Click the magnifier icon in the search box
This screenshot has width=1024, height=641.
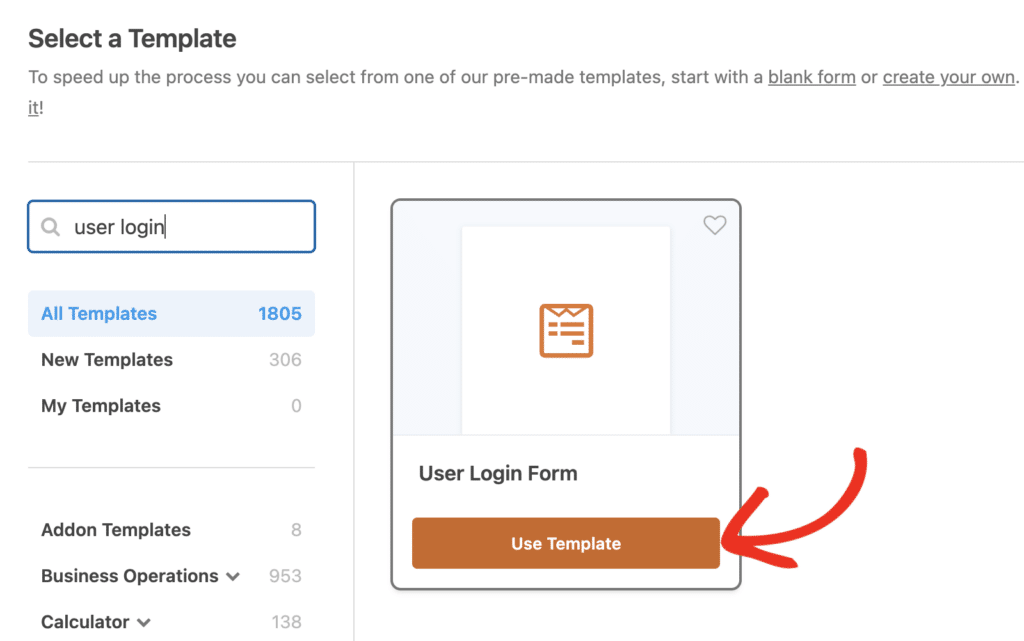point(50,228)
